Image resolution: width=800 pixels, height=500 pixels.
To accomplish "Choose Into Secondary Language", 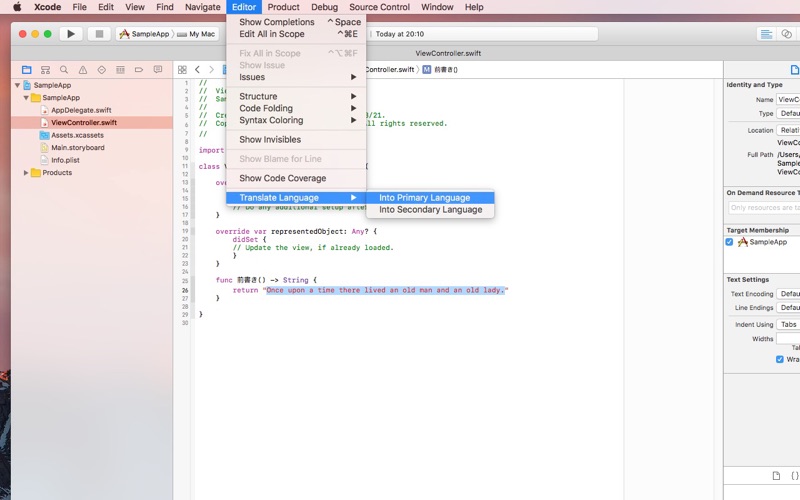I will tap(430, 210).
